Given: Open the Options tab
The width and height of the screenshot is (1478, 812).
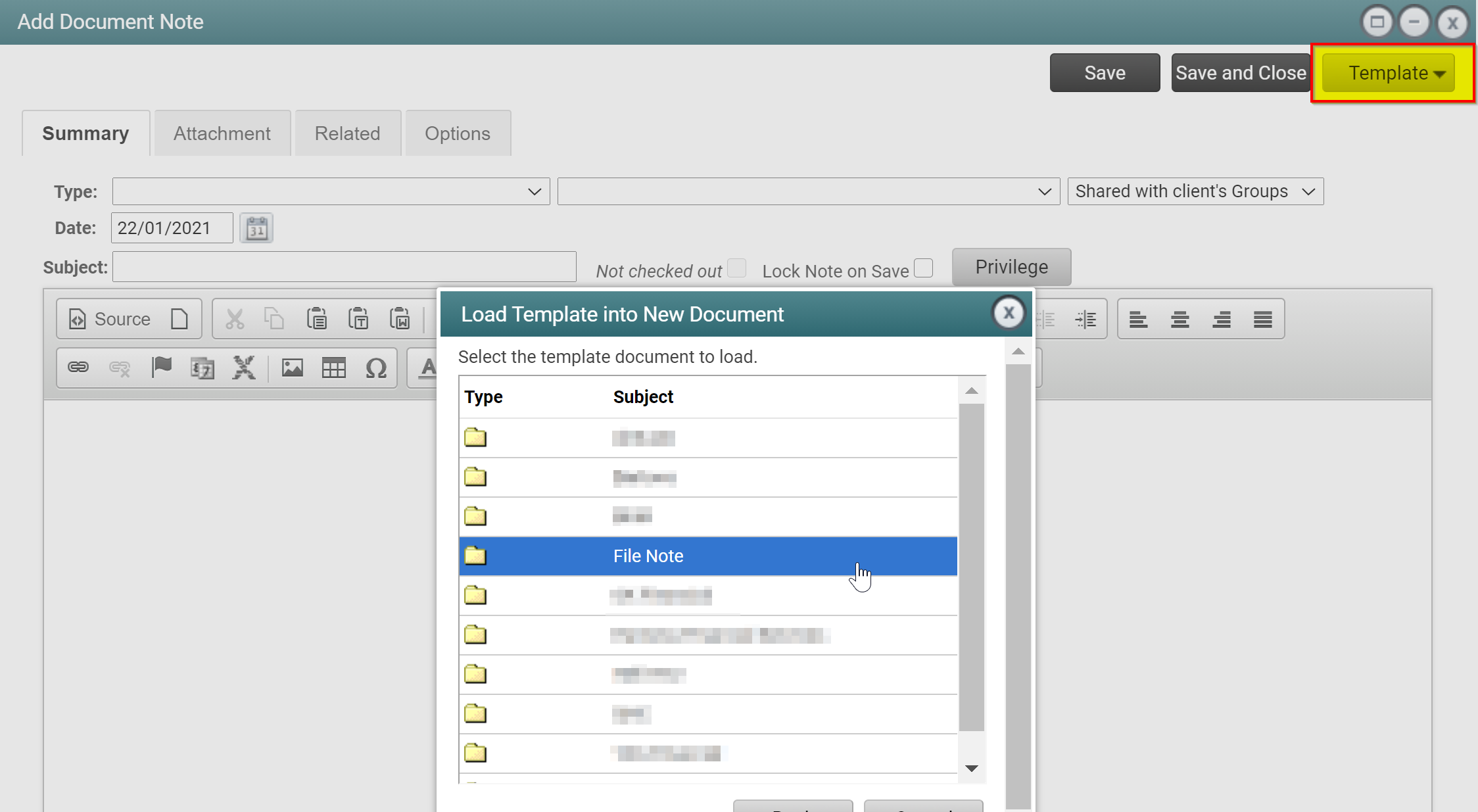Looking at the screenshot, I should 457,133.
